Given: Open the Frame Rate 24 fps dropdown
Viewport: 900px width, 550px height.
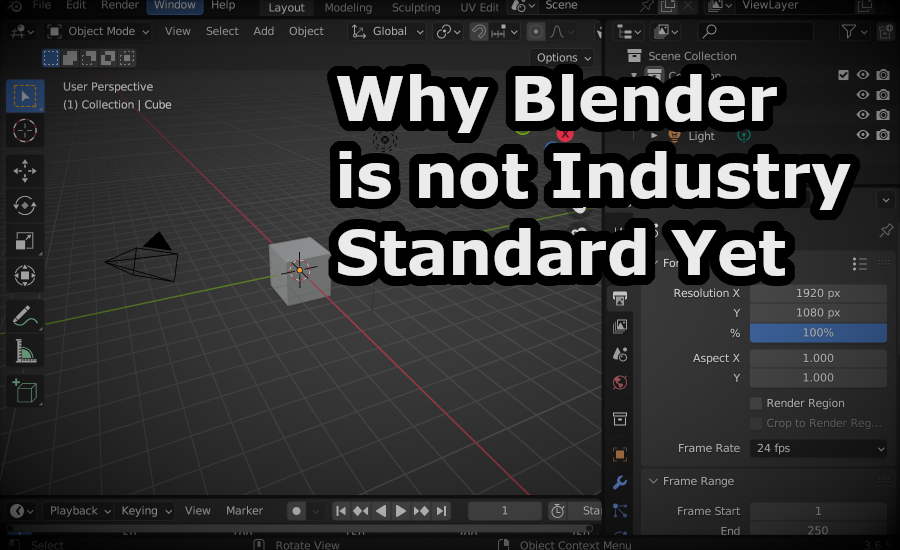Looking at the screenshot, I should click(818, 448).
